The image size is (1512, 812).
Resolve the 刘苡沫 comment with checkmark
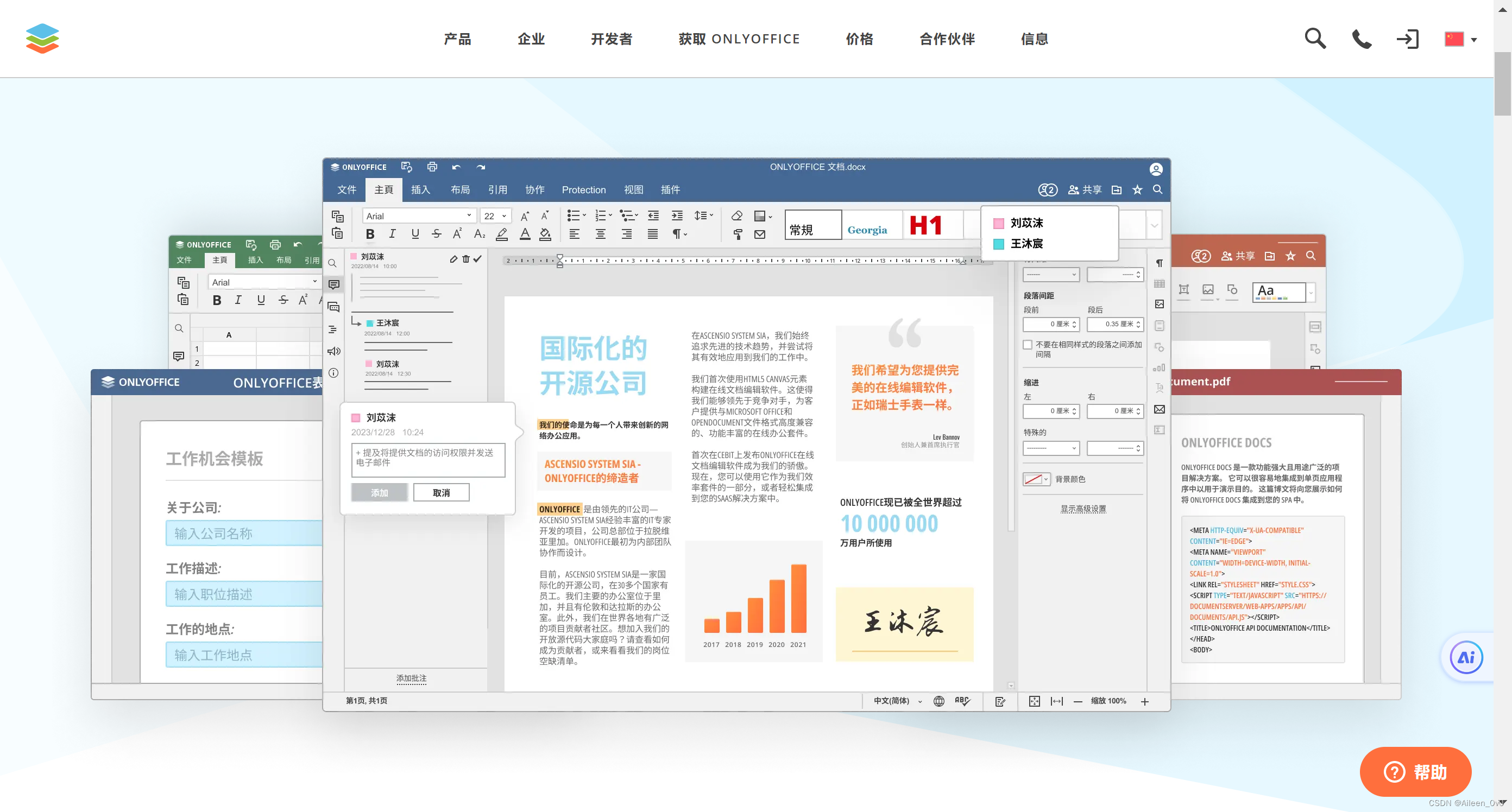point(477,259)
